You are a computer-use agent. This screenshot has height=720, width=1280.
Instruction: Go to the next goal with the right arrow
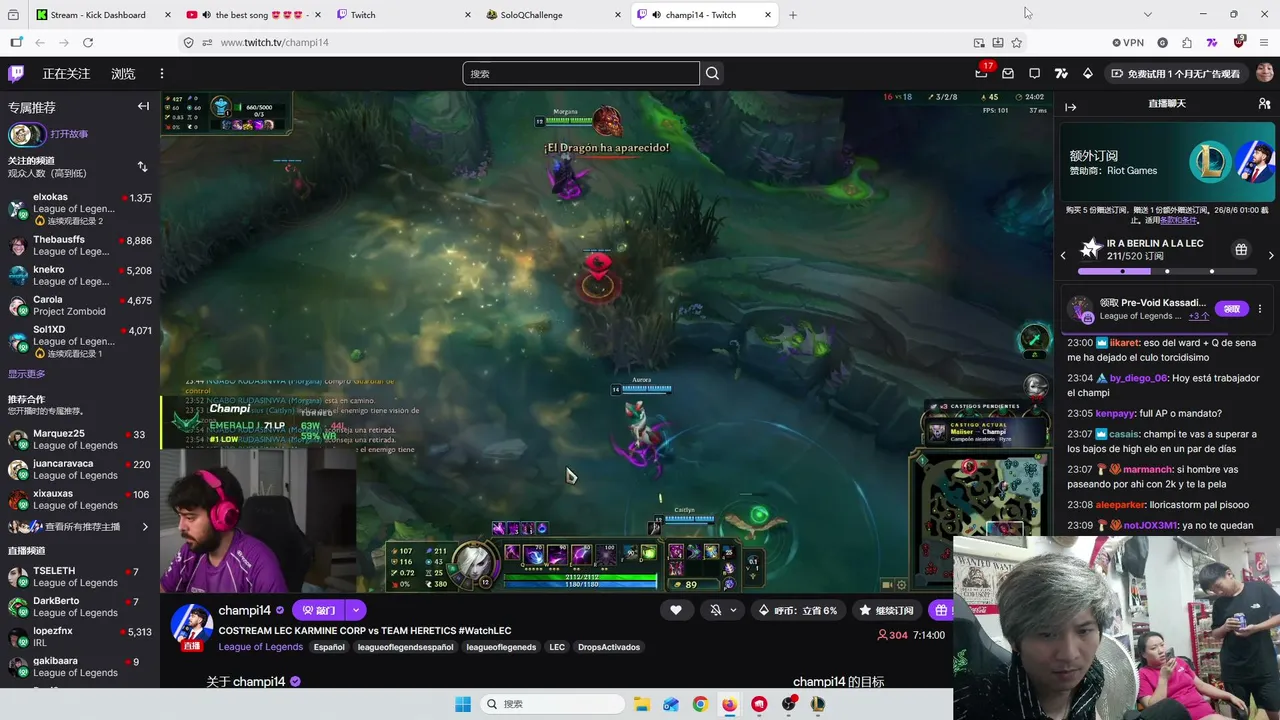[1271, 256]
